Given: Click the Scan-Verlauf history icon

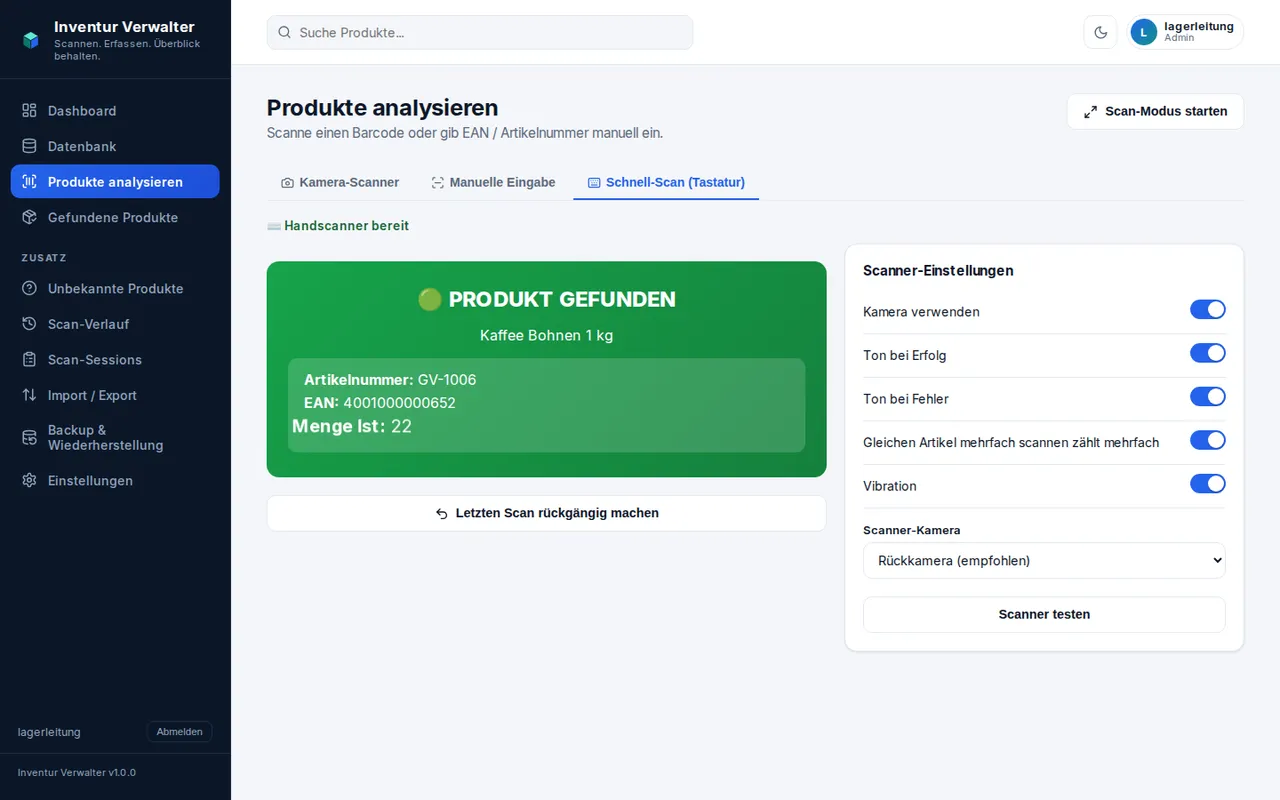Looking at the screenshot, I should point(29,324).
